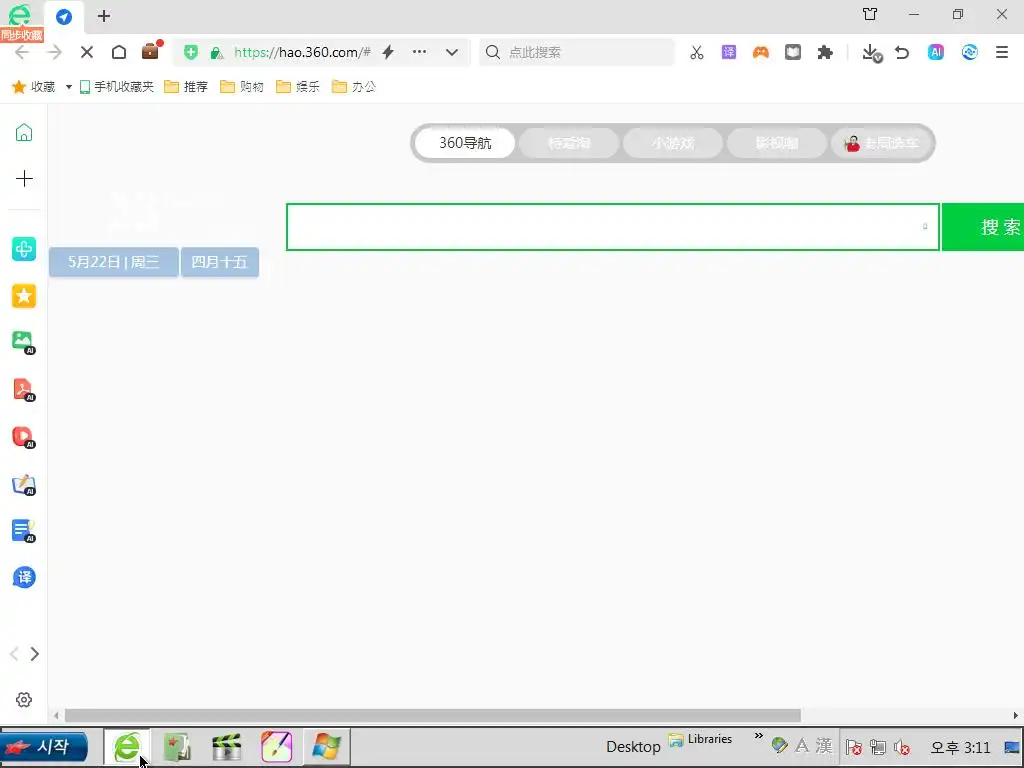Screen dimensions: 1024x768
Task: Open the Libraries taskbar item
Action: click(x=700, y=740)
